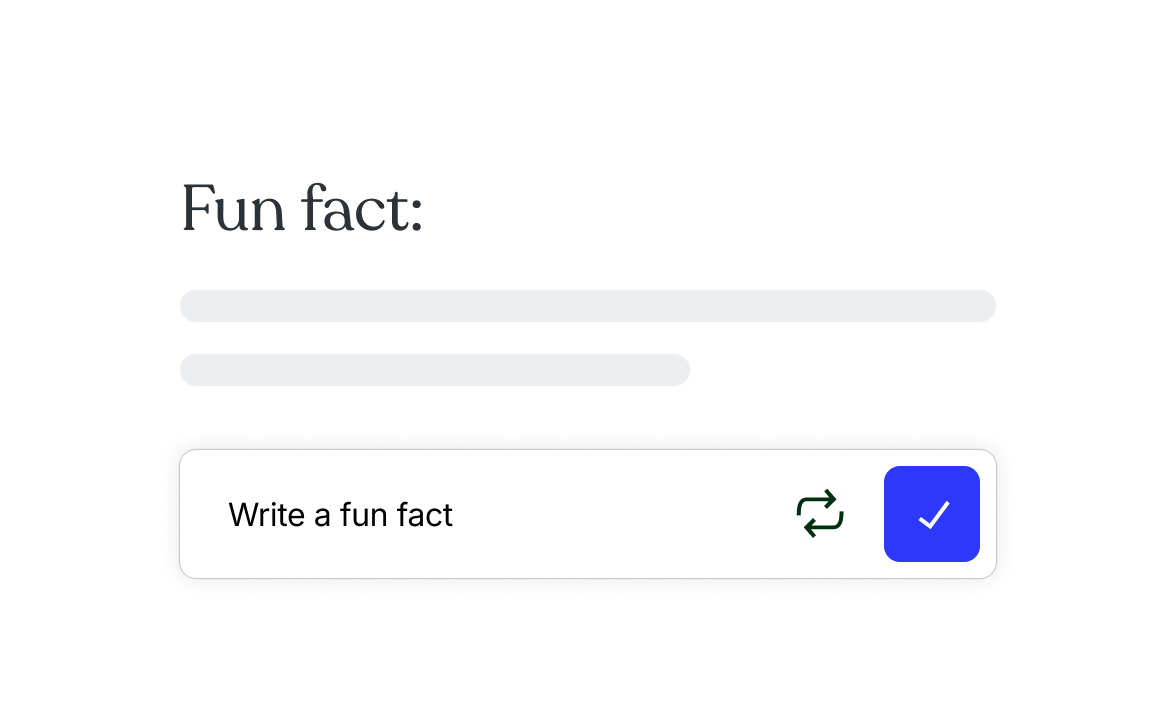Select the short gray placeholder line
Image resolution: width=1174 pixels, height=720 pixels.
pyautogui.click(x=434, y=370)
